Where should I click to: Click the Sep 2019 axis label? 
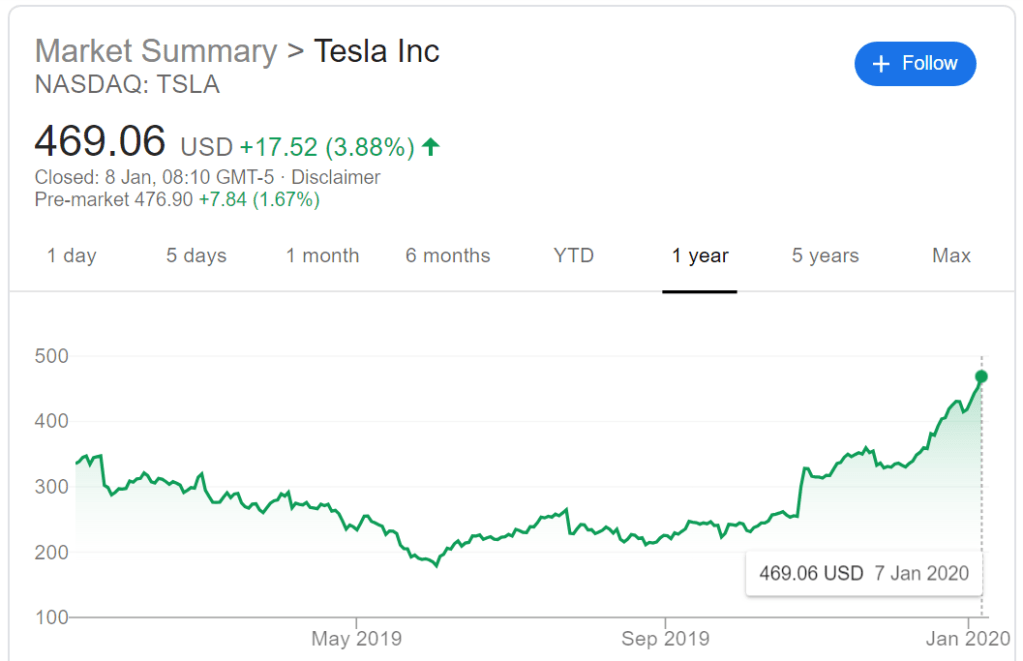pyautogui.click(x=665, y=638)
